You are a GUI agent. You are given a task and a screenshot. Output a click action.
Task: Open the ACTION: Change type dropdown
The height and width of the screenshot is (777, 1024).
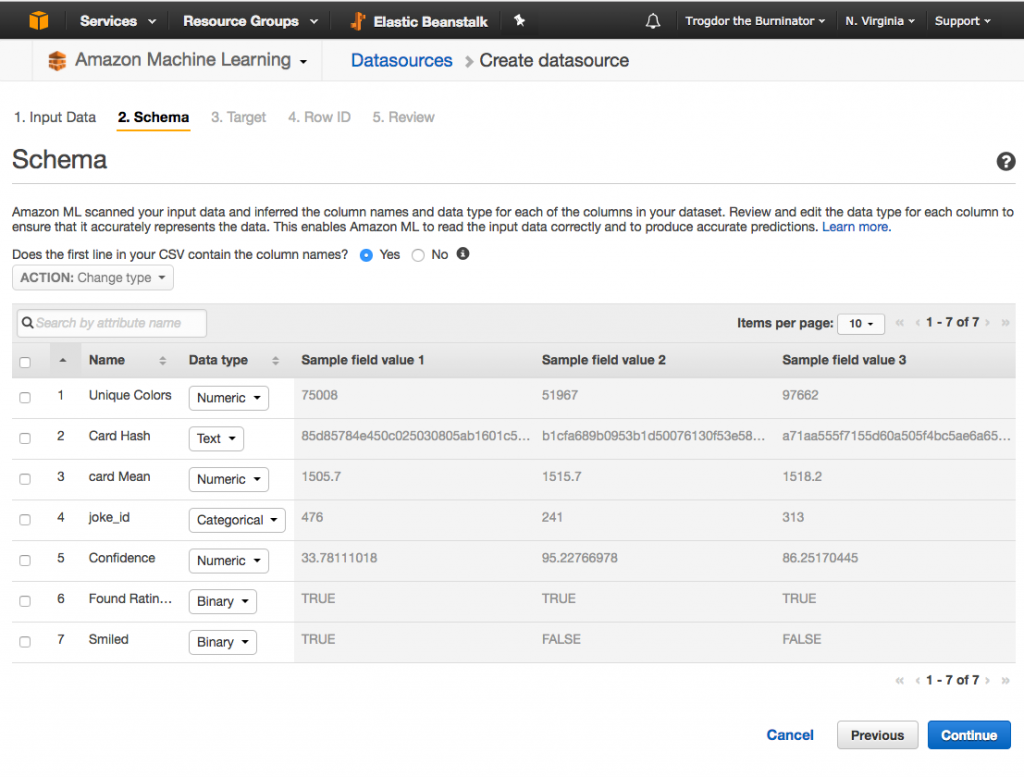point(93,278)
